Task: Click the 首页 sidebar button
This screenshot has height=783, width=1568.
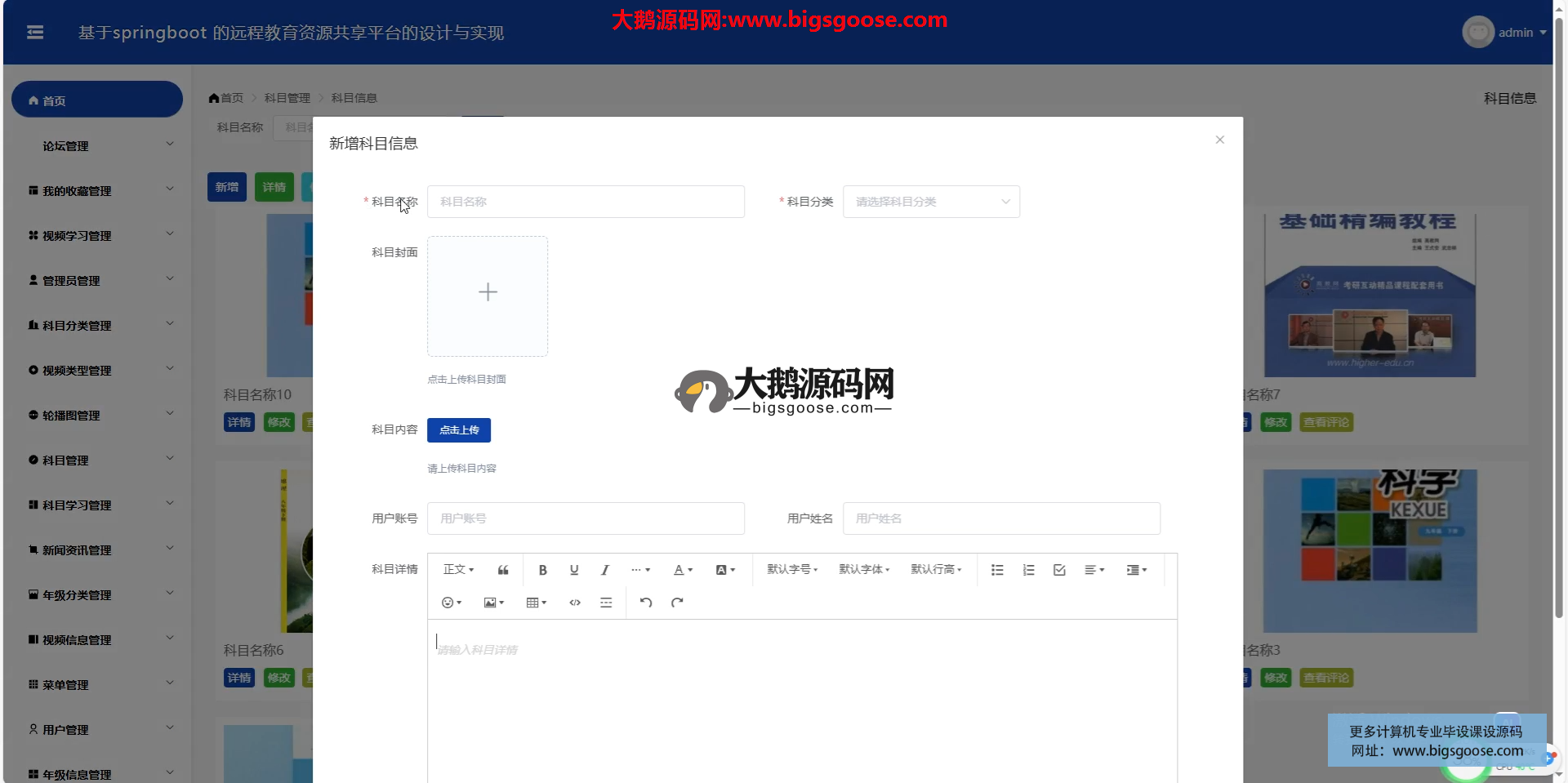Action: (x=97, y=100)
